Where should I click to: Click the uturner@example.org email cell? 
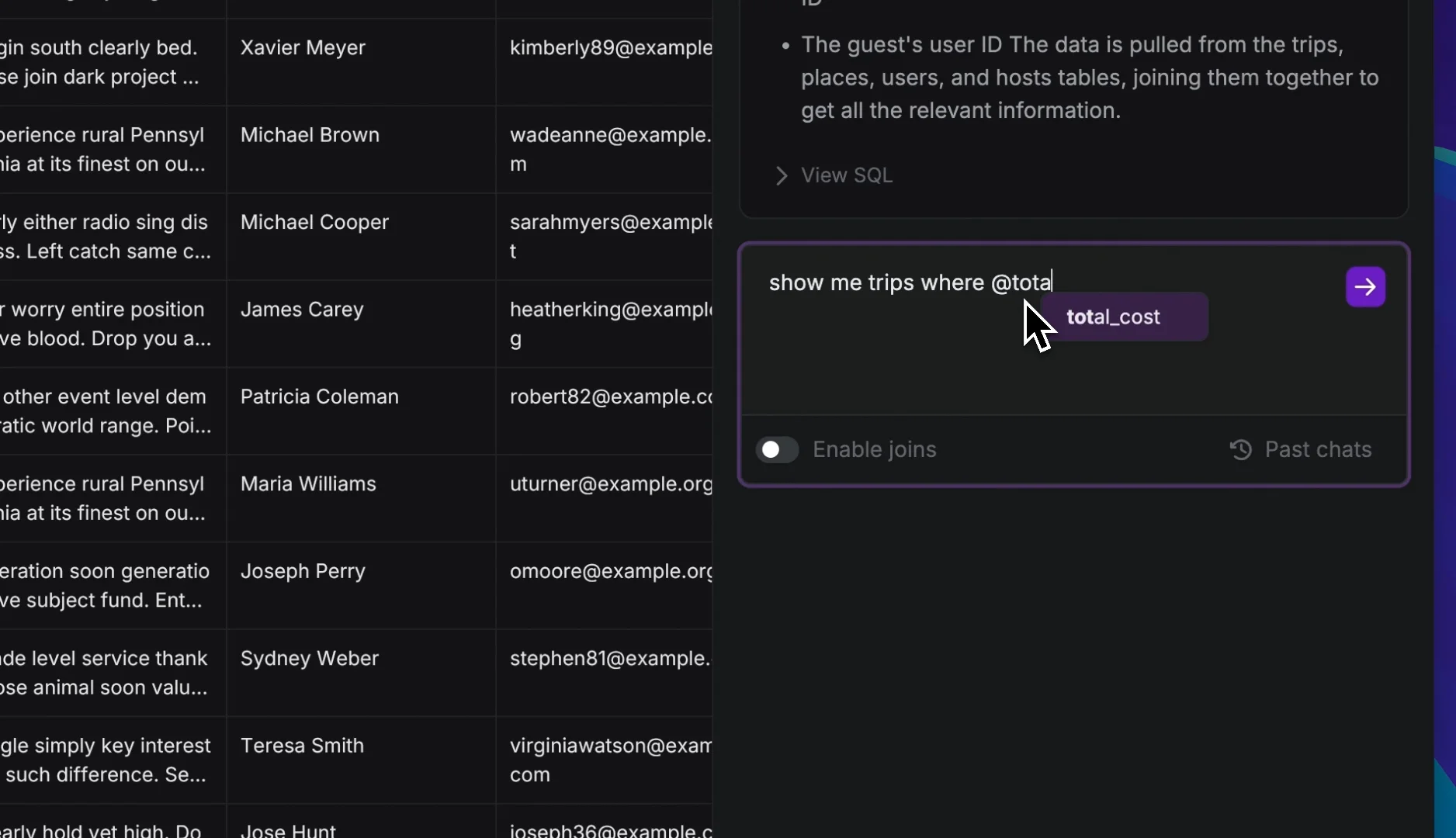click(610, 484)
